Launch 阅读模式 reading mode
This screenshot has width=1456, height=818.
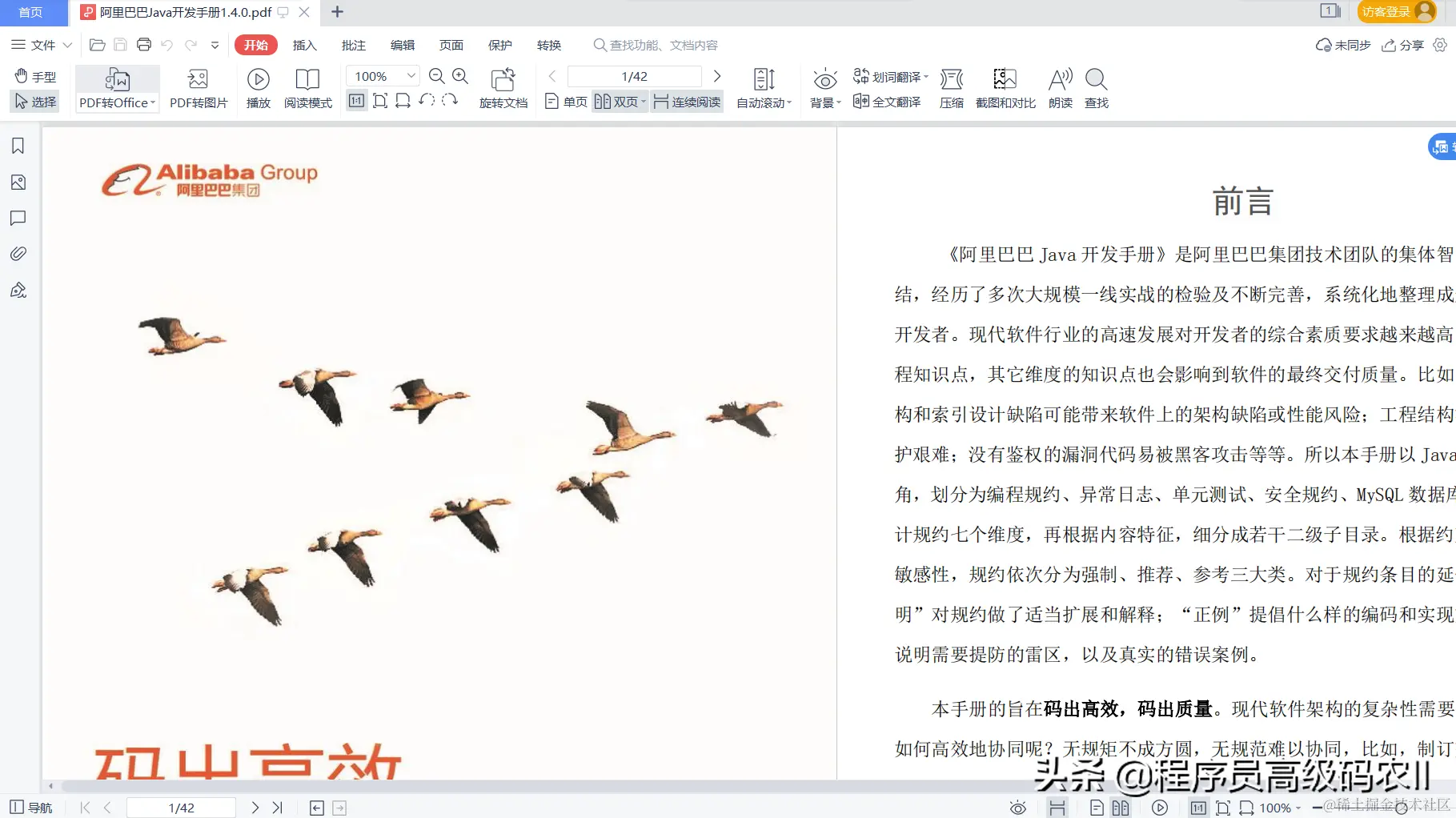point(308,86)
